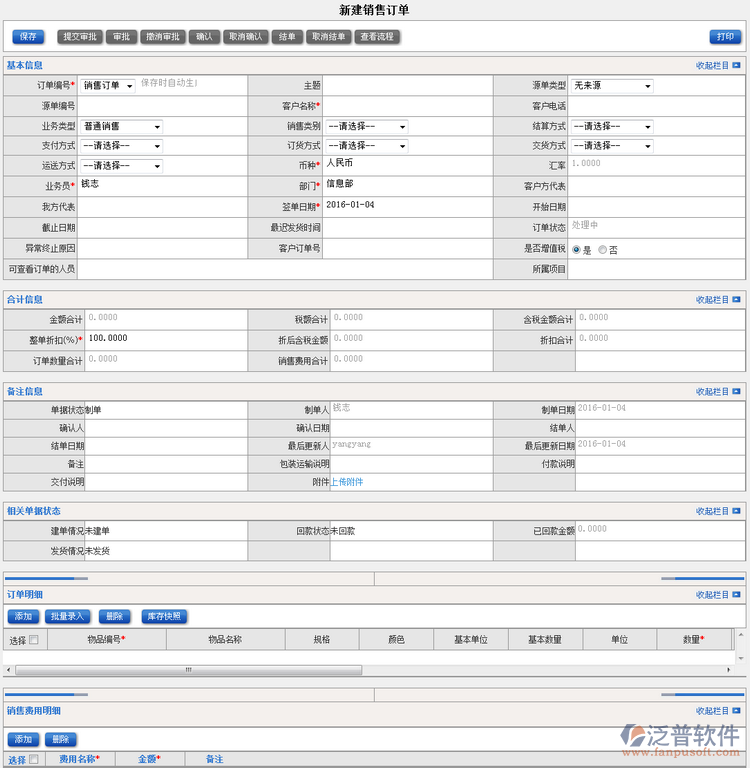750x768 pixels.
Task: Click 收起栏目 link in 基本信息 header
Action: point(712,65)
